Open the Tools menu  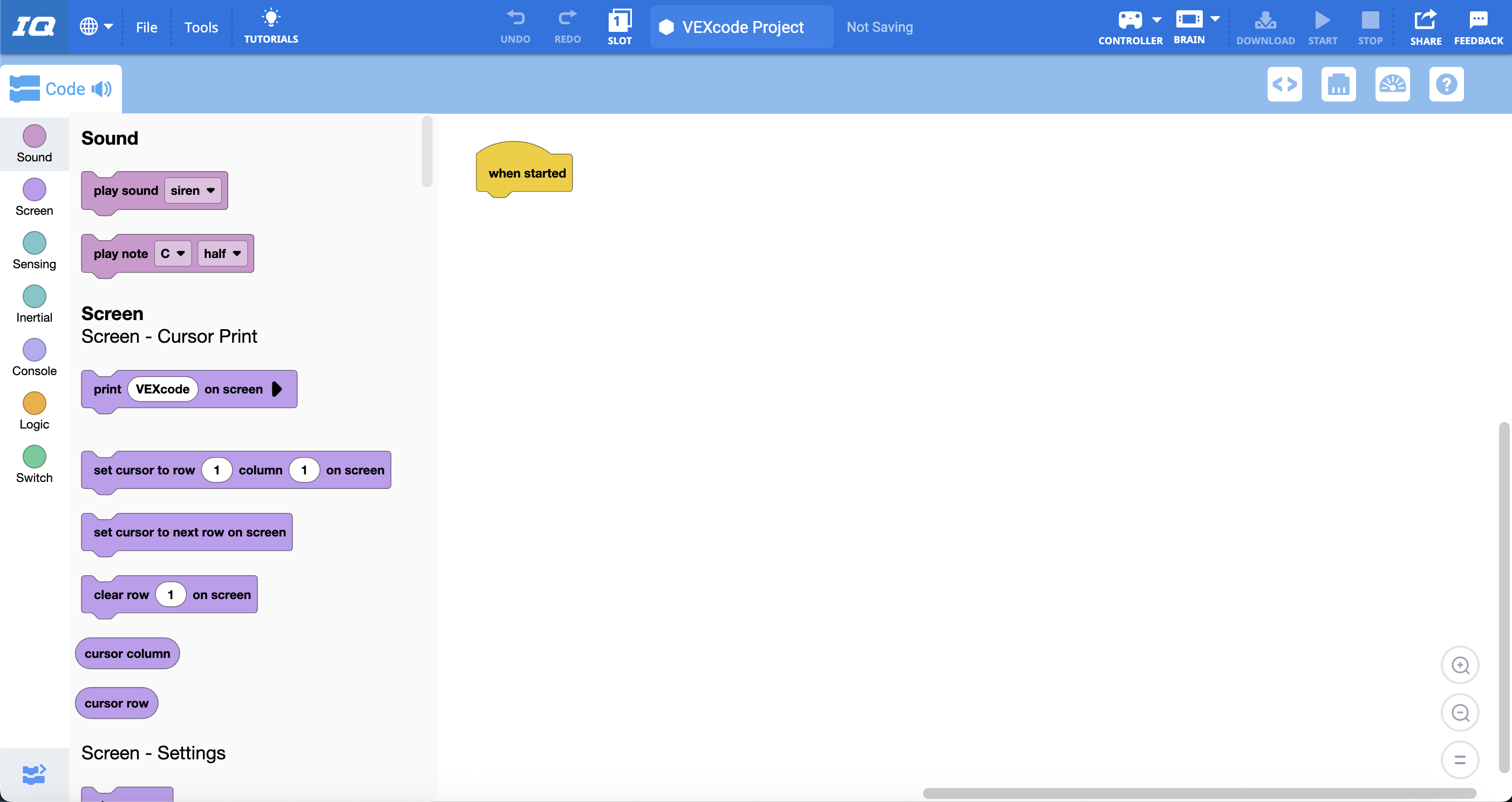[201, 27]
